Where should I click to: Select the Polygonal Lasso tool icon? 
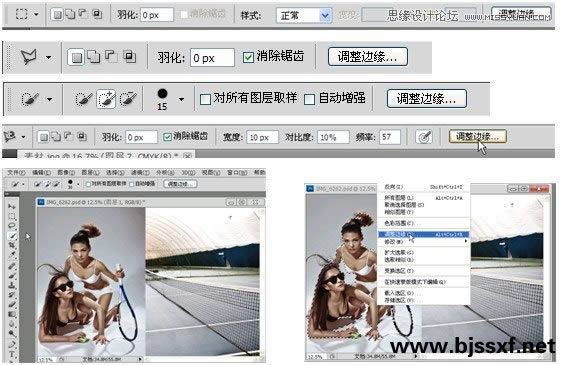point(29,57)
